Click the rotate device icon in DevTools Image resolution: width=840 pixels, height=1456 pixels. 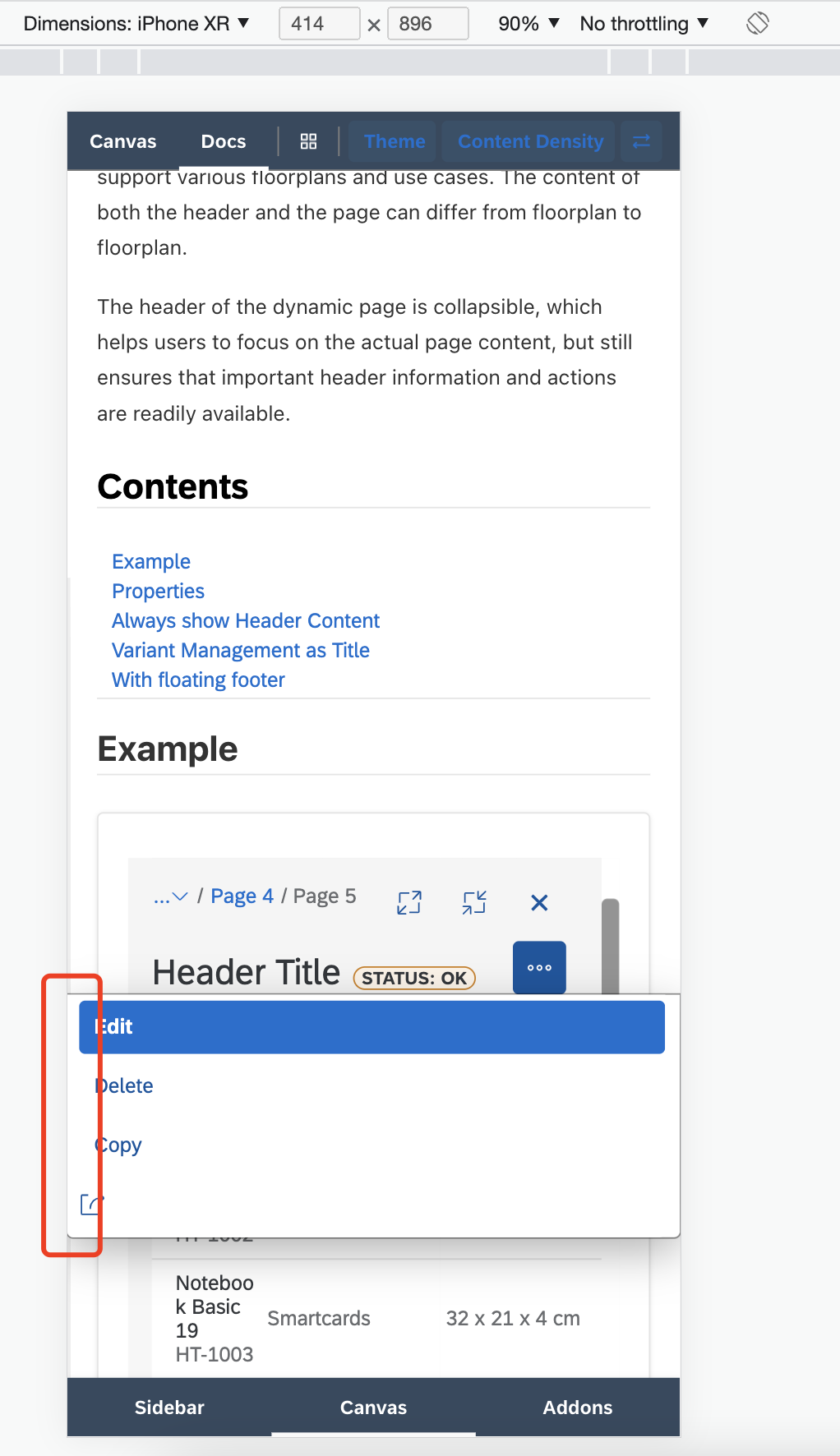[x=757, y=23]
